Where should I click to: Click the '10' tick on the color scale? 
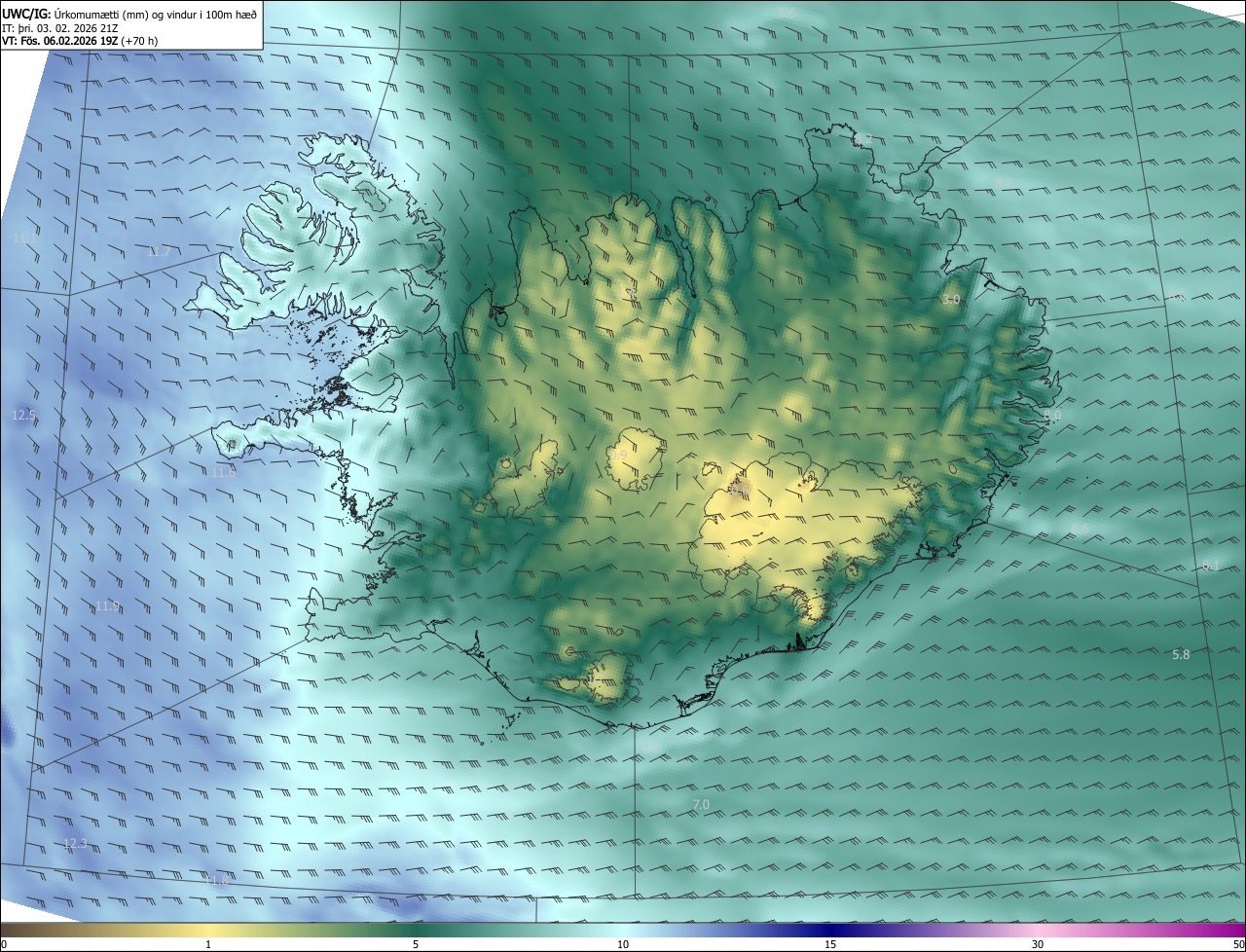(x=623, y=944)
